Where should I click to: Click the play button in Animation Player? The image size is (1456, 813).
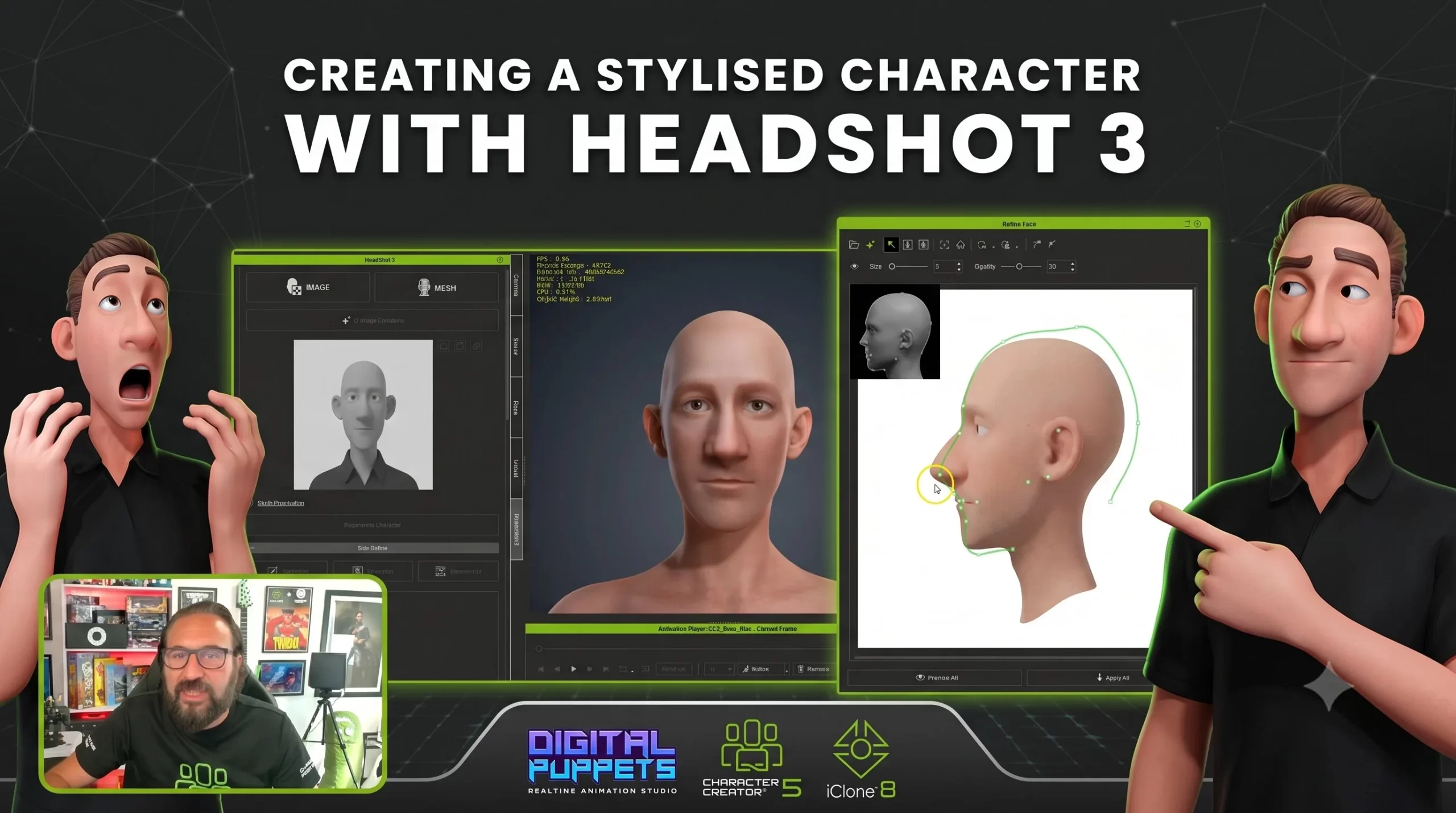pos(573,669)
